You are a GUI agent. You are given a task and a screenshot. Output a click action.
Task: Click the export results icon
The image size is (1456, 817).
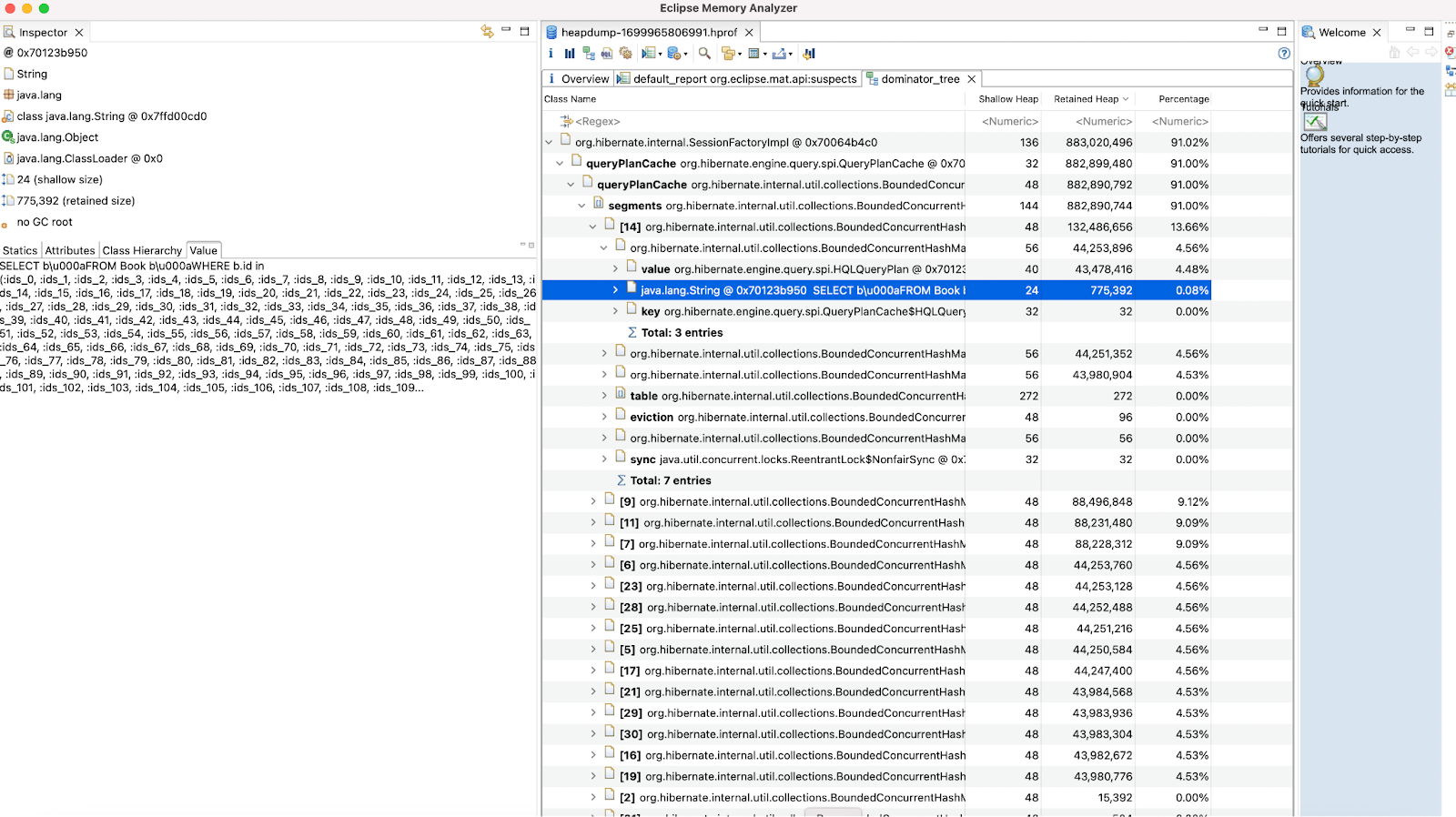[779, 54]
